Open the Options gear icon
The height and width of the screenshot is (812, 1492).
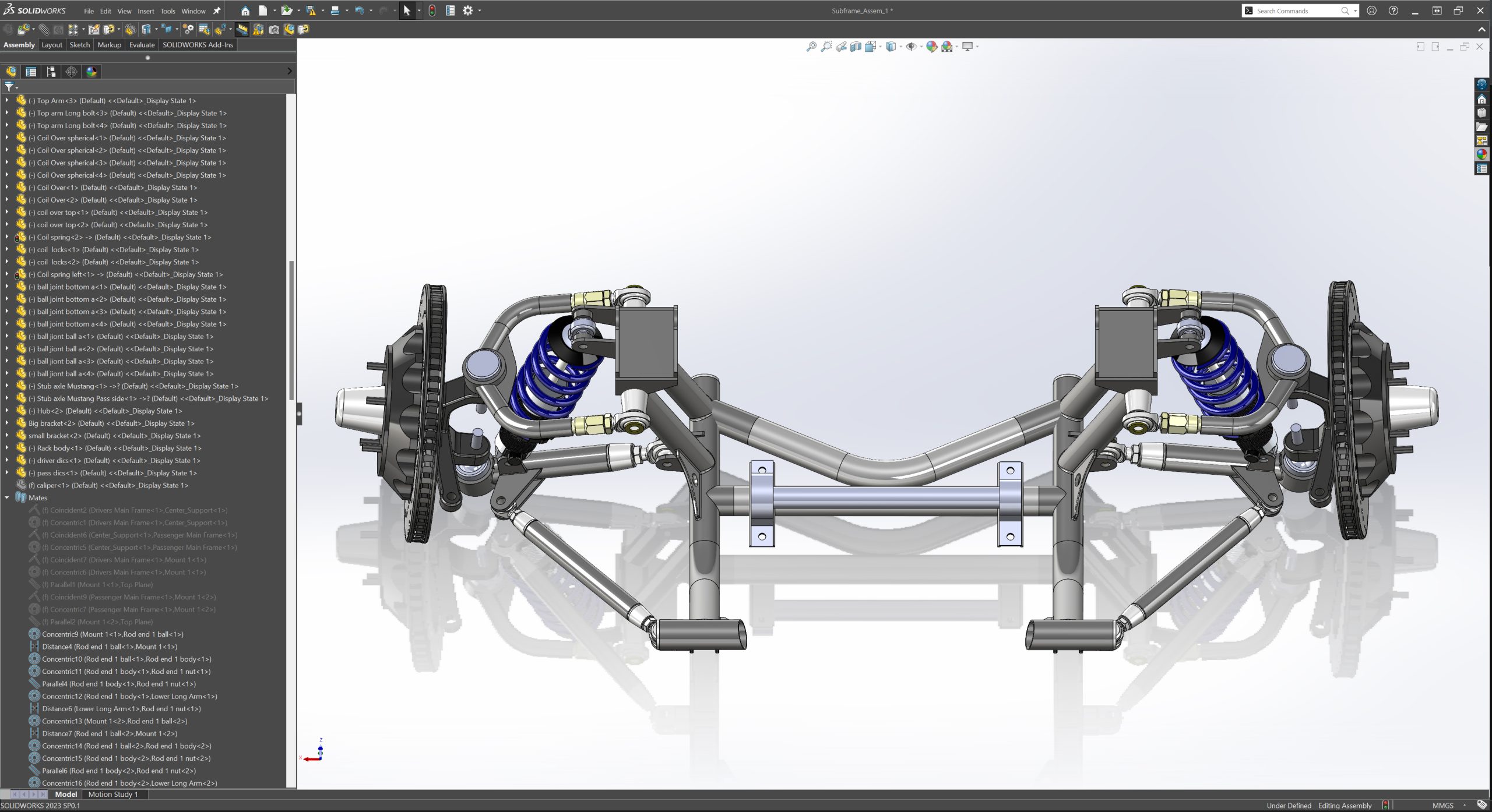[467, 10]
